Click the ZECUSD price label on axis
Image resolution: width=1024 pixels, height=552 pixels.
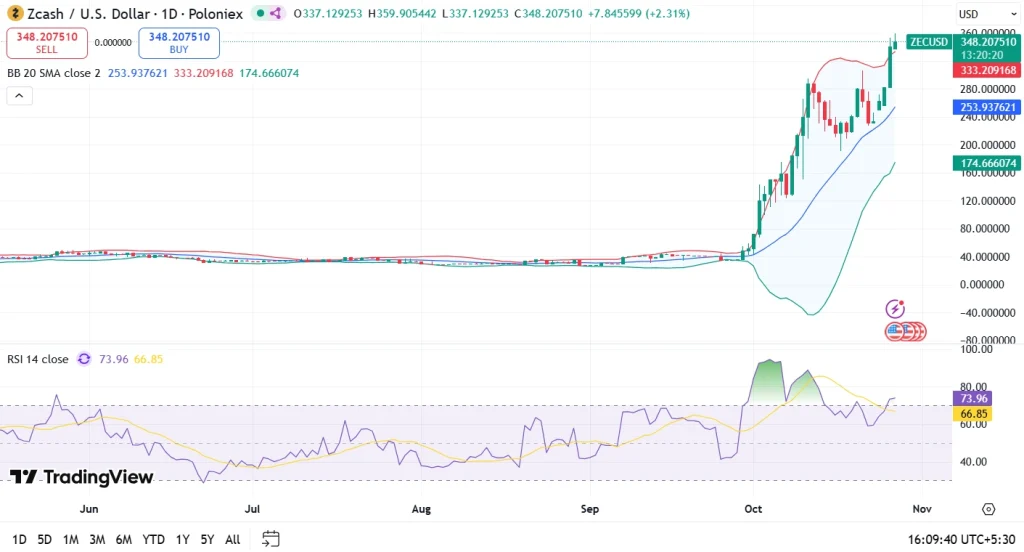pyautogui.click(x=927, y=42)
